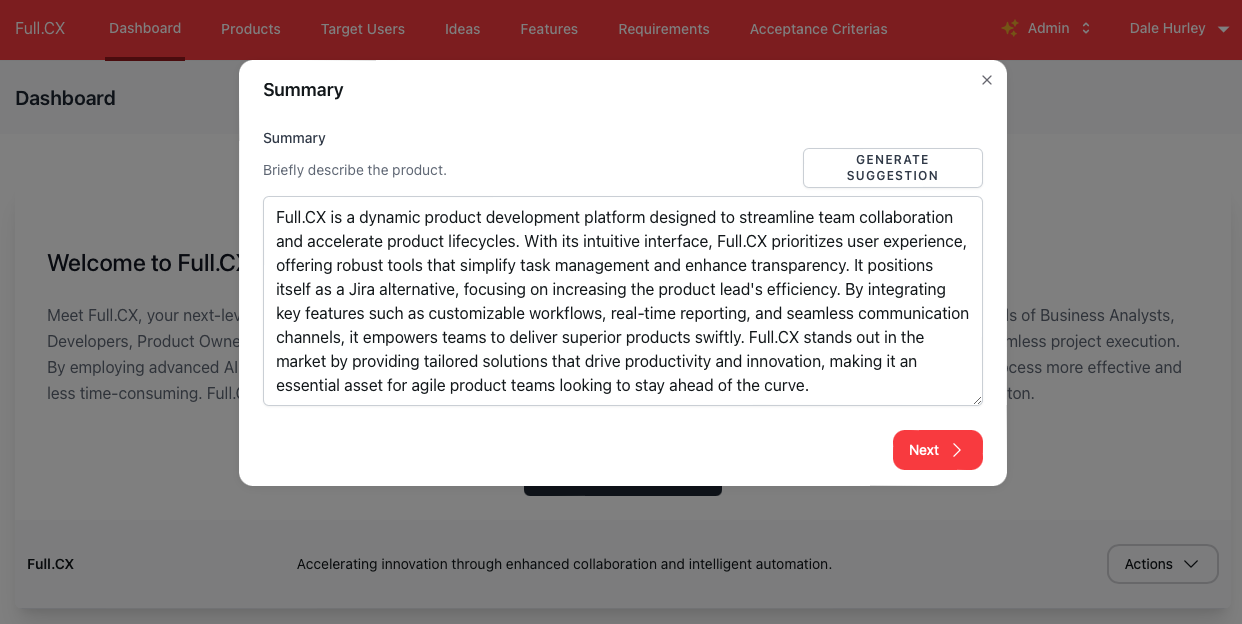The image size is (1242, 624).
Task: Open the Products menu item
Action: (251, 29)
